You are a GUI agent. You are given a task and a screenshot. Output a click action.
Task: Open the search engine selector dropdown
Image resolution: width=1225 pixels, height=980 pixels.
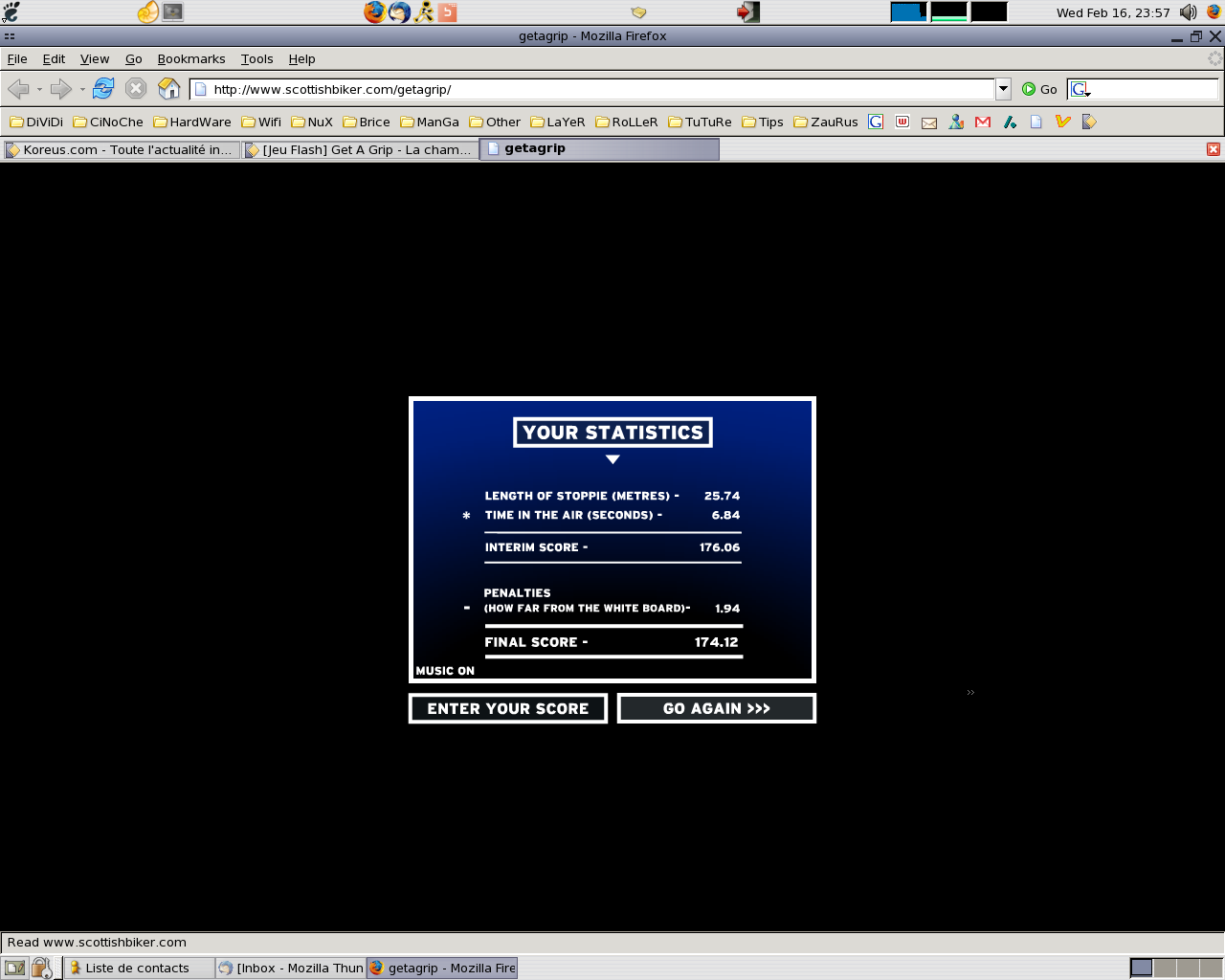coord(1080,89)
